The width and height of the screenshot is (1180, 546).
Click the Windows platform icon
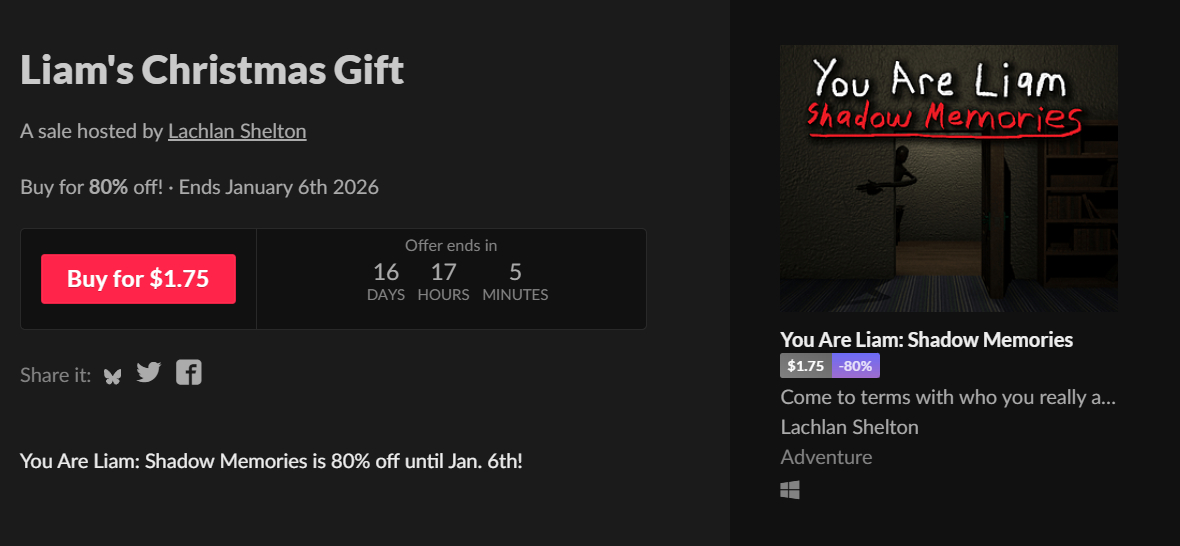[x=790, y=490]
